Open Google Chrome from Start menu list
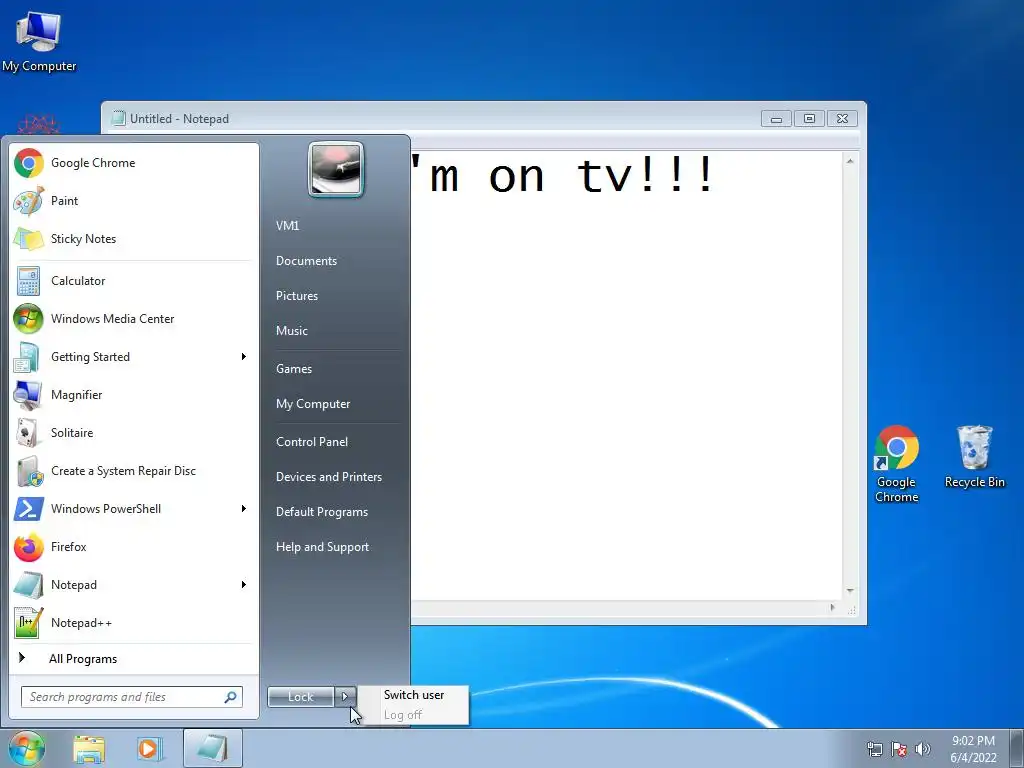This screenshot has height=768, width=1024. [133, 163]
